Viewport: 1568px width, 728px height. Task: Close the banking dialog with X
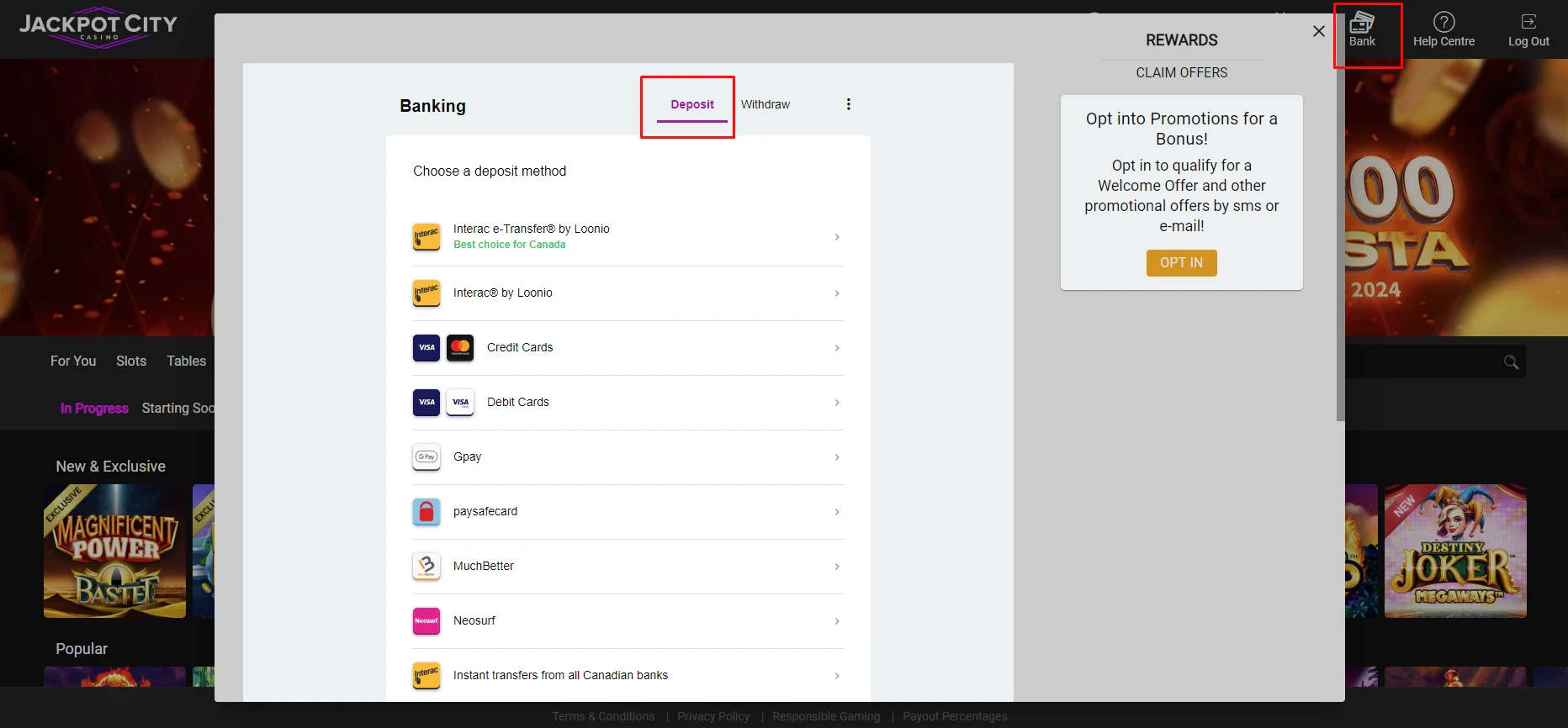(x=1318, y=31)
